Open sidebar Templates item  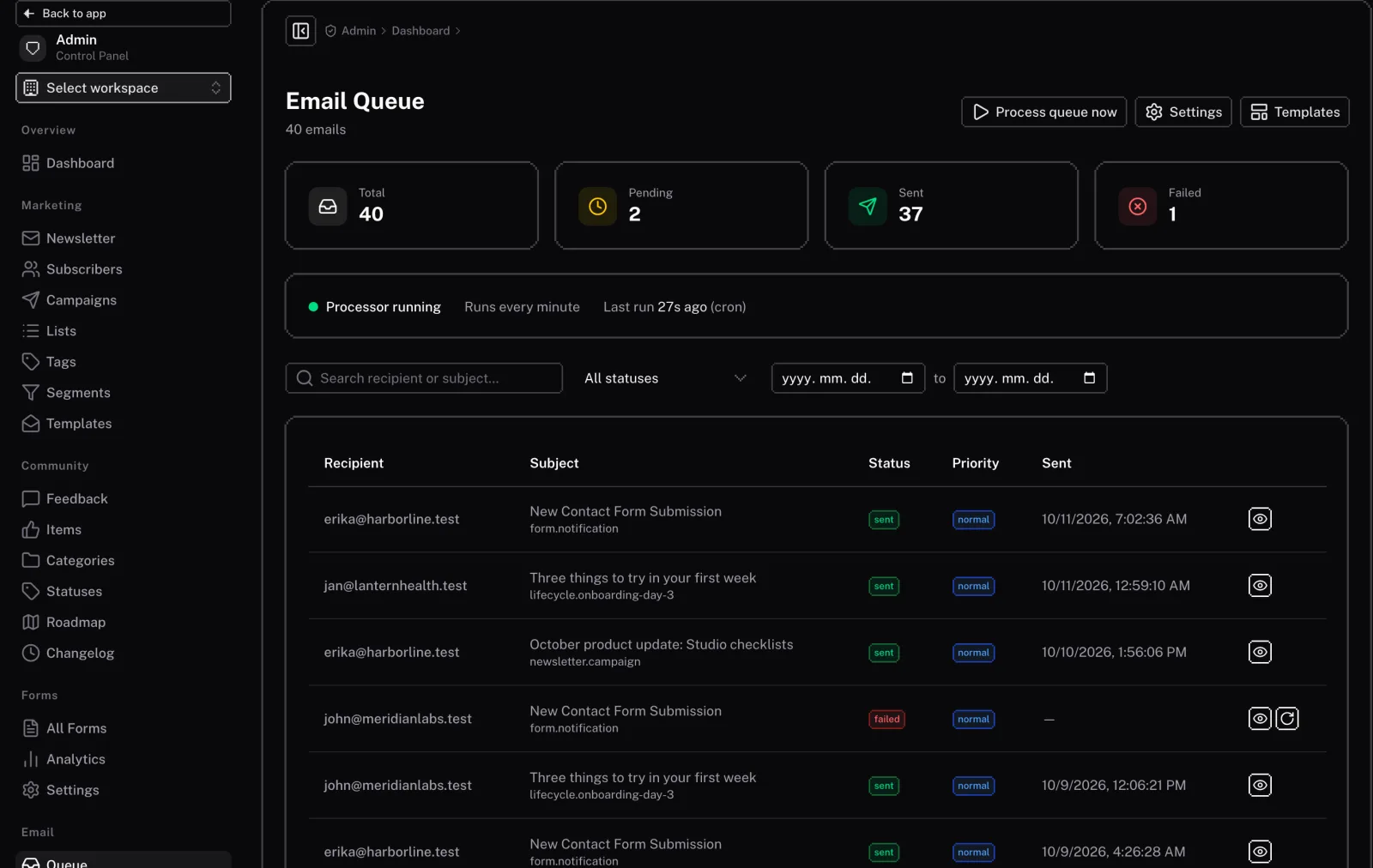tap(124, 424)
